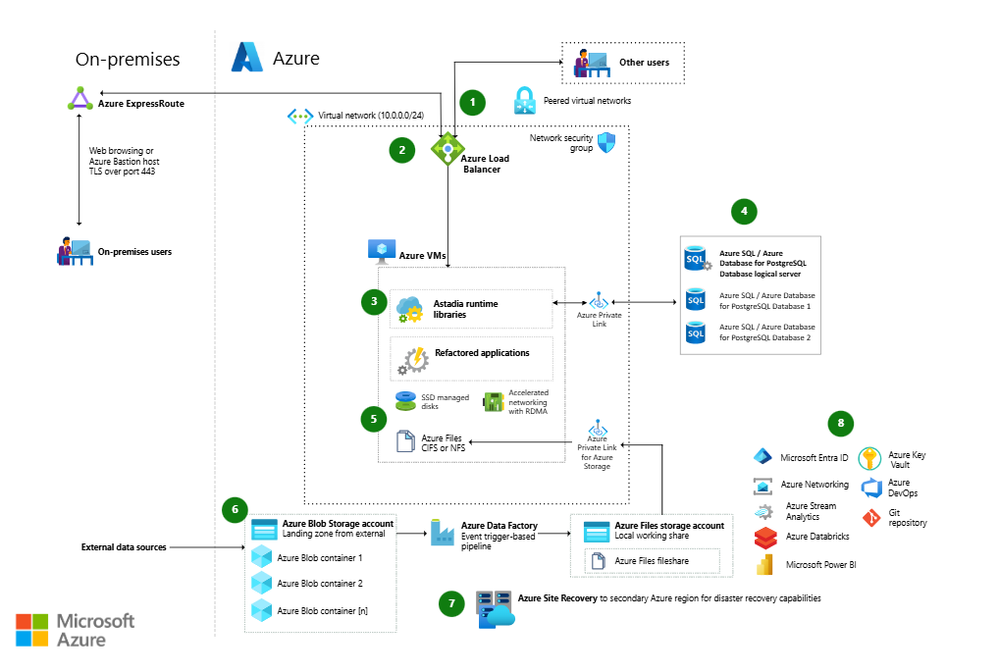Click the Azure Site Recovery icon

point(495,610)
